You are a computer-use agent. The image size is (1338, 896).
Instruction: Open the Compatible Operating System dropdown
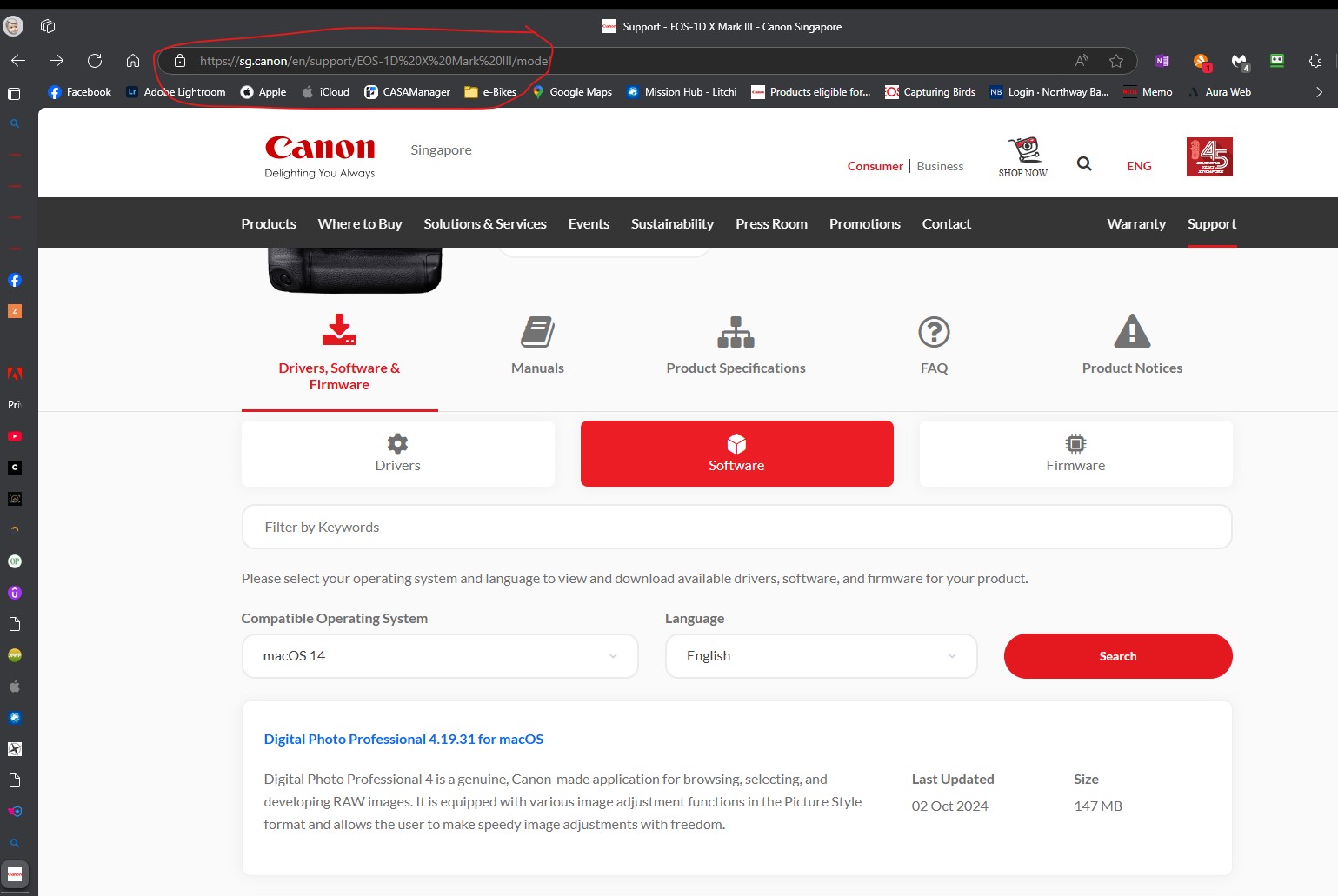[439, 655]
